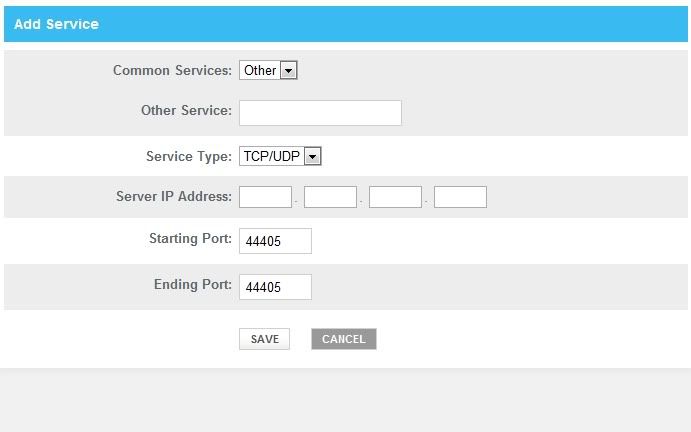Expand the Service Type dropdown arrow
The width and height of the screenshot is (691, 432).
[312, 156]
